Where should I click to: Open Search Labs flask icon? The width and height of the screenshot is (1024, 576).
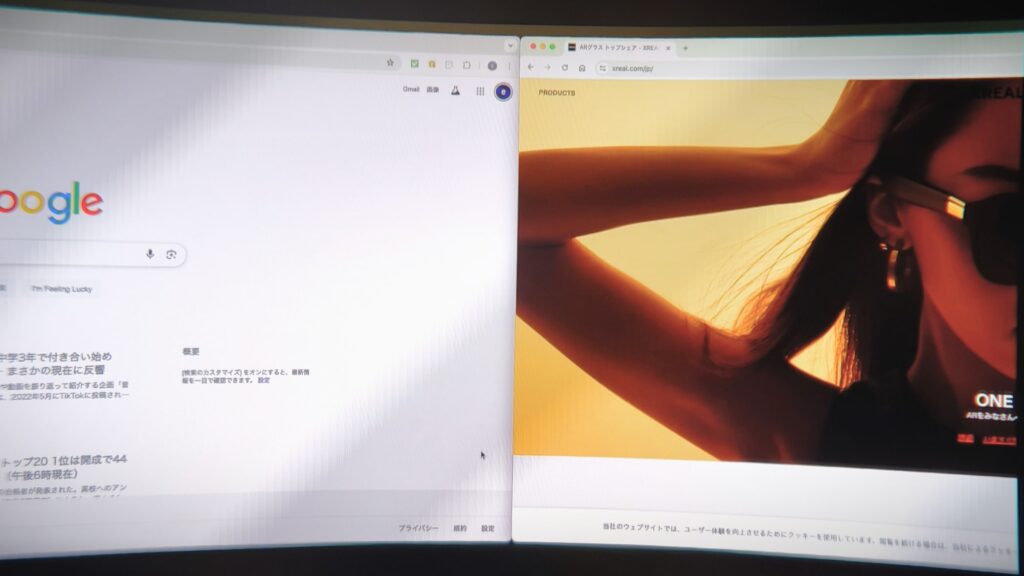[x=455, y=90]
